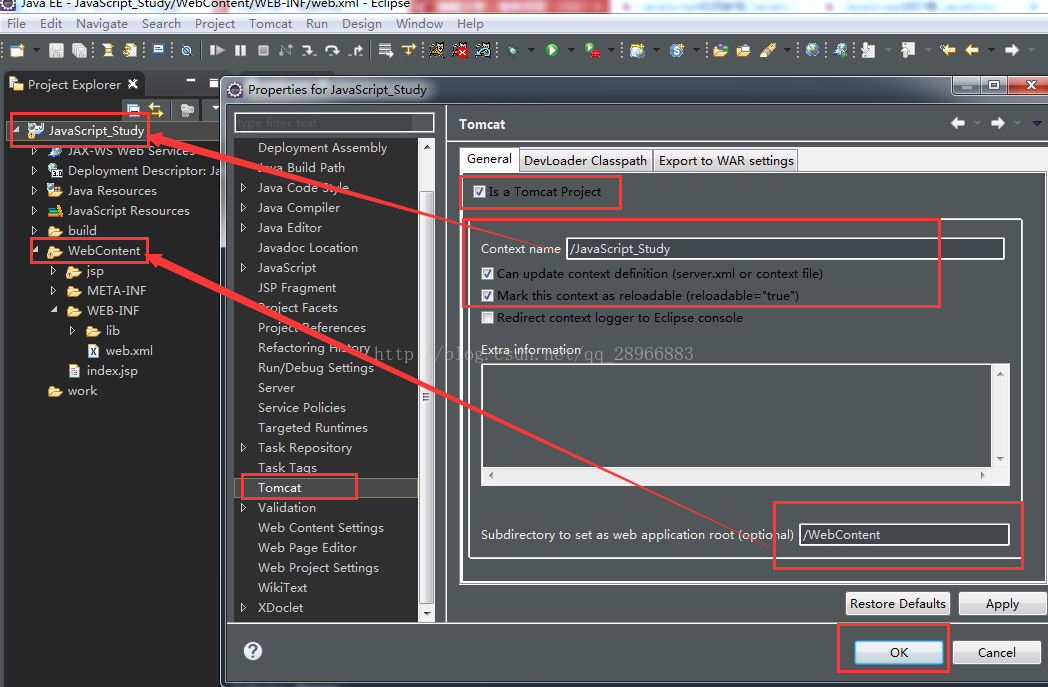Viewport: 1048px width, 687px height.
Task: Click the help question mark icon
Action: (x=253, y=651)
